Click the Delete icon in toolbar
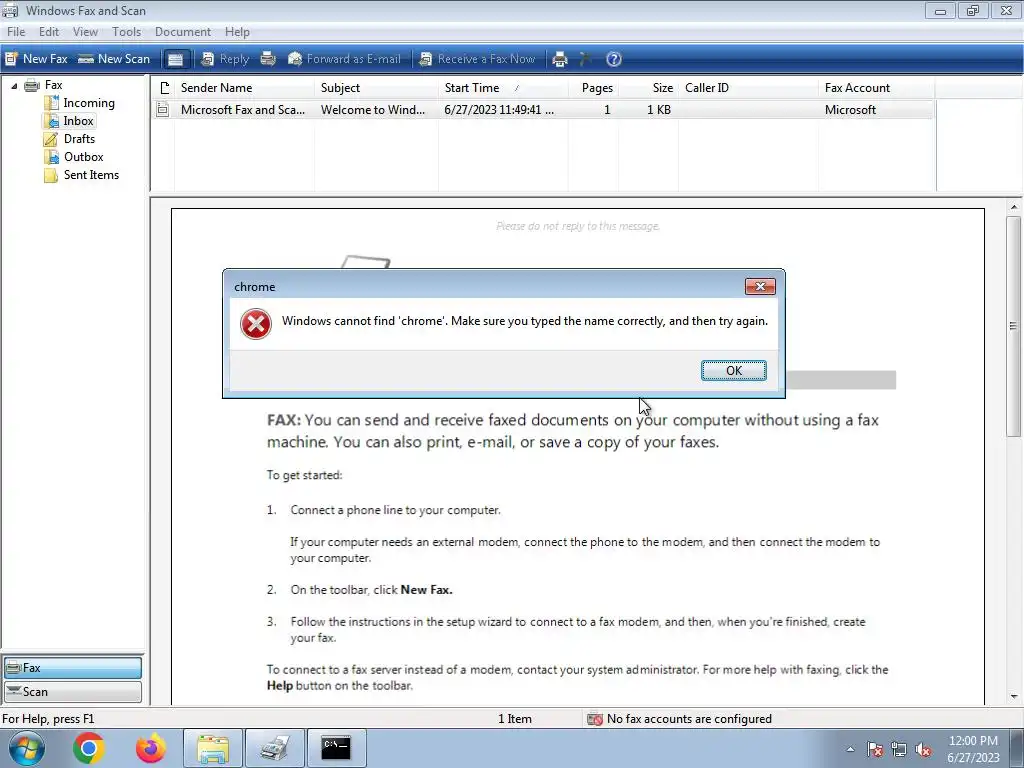The height and width of the screenshot is (768, 1024). pyautogui.click(x=586, y=59)
